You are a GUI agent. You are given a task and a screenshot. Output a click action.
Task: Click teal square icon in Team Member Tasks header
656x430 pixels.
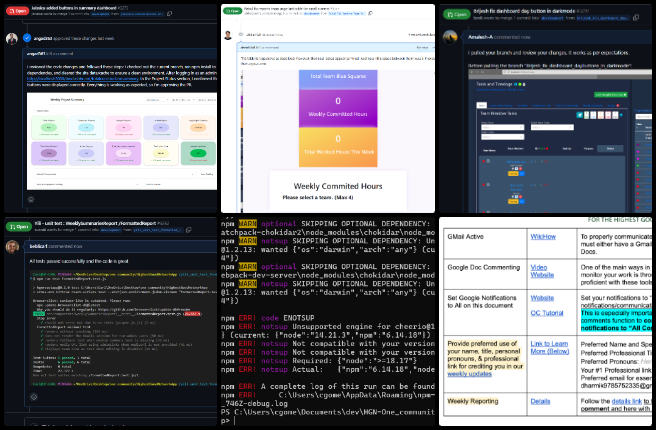pyautogui.click(x=579, y=115)
